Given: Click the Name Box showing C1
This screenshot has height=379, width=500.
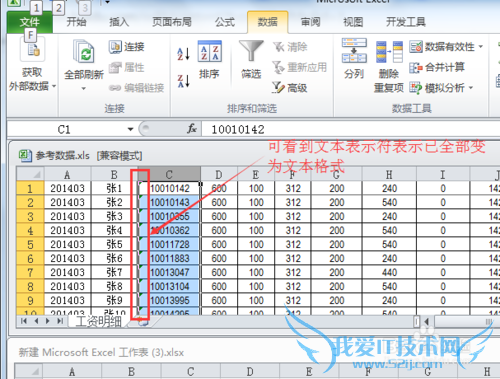Looking at the screenshot, I should tap(64, 129).
